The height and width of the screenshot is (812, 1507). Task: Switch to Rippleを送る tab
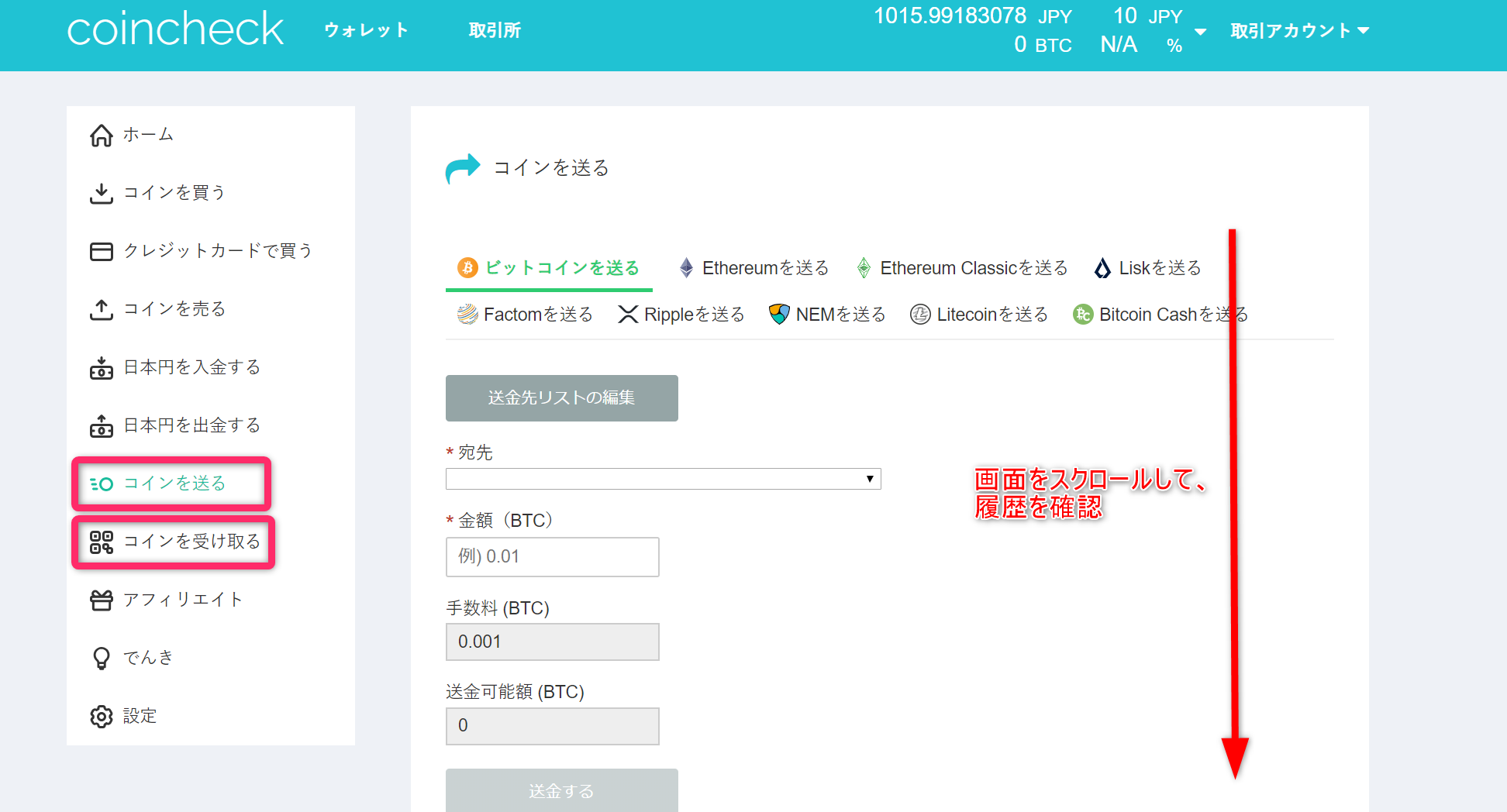pos(681,315)
